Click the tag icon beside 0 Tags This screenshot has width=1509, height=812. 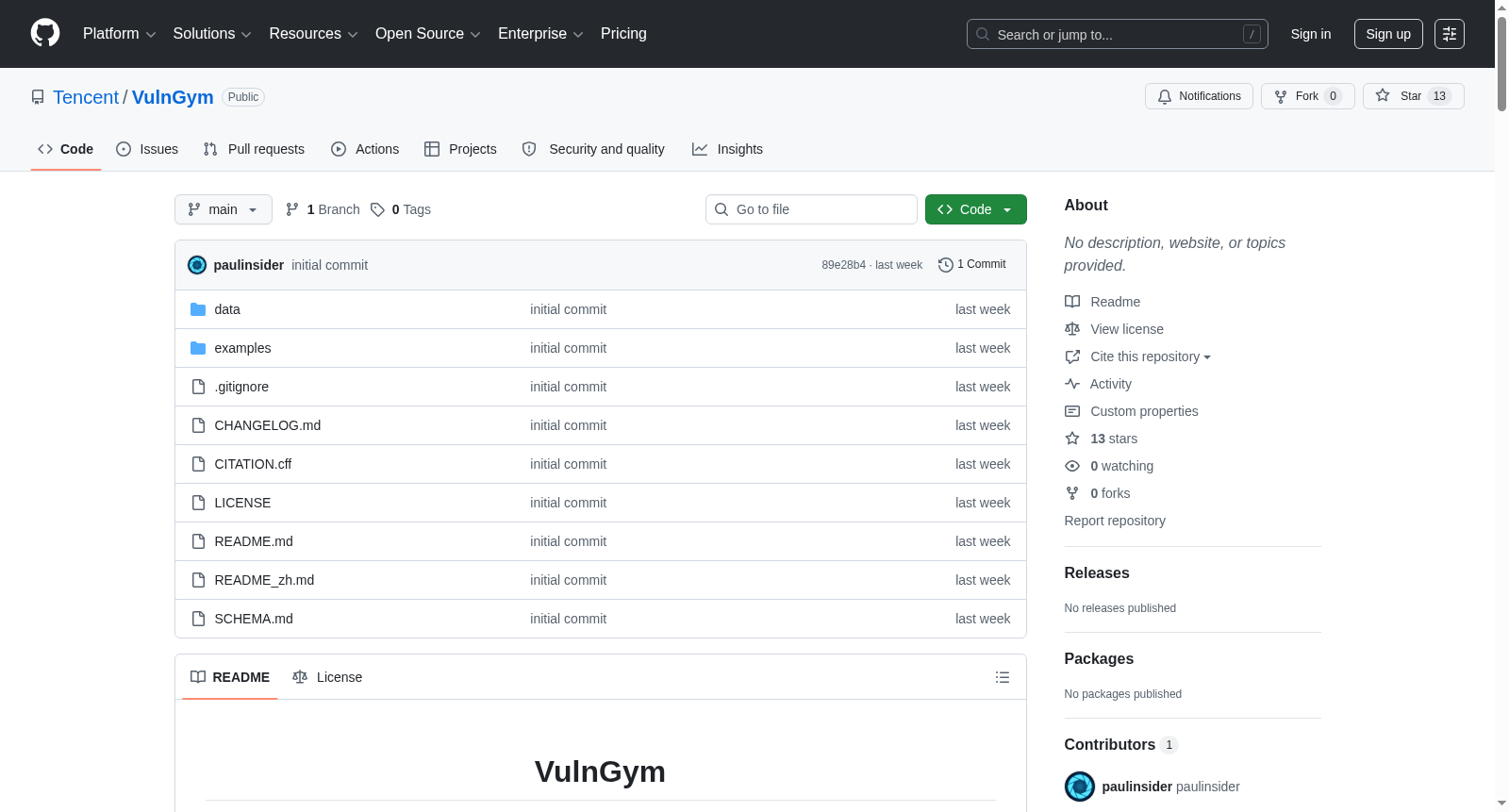(x=377, y=209)
